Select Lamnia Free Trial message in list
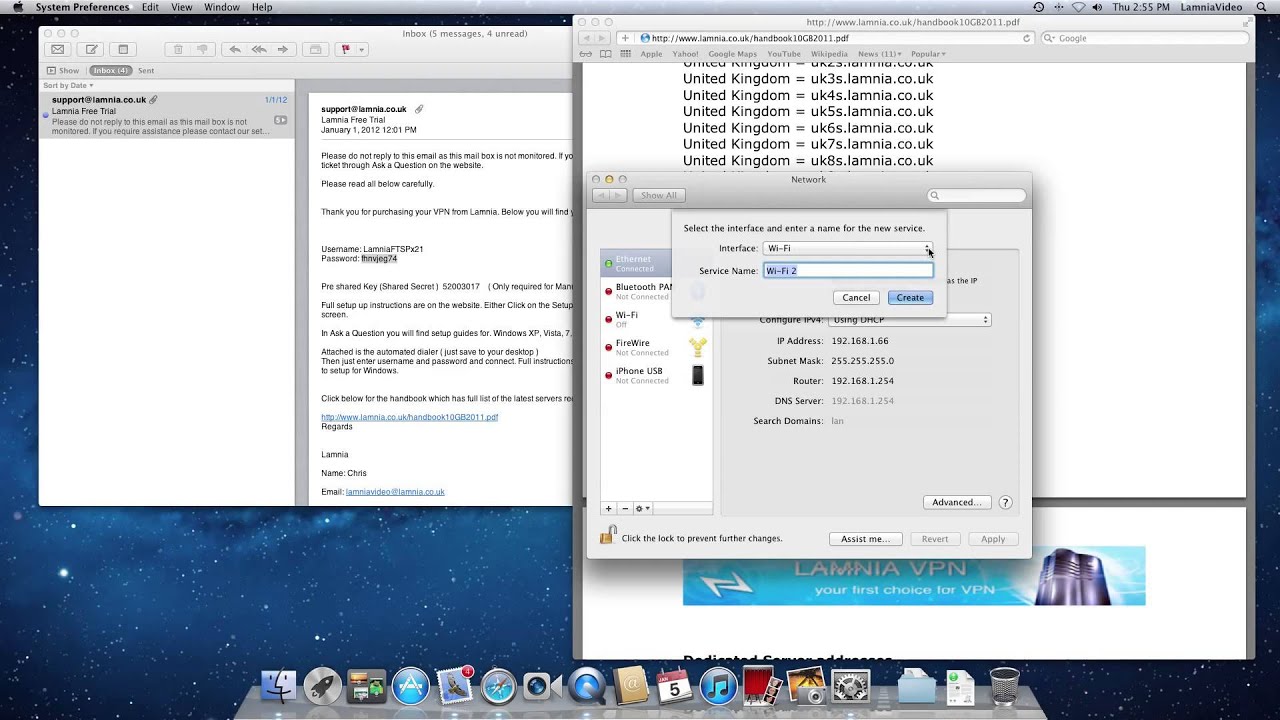Image resolution: width=1280 pixels, height=720 pixels. coord(166,115)
